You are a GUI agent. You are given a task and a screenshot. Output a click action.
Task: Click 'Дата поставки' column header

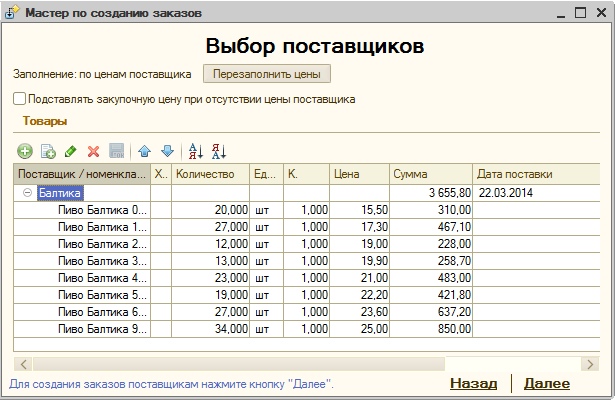[x=536, y=174]
